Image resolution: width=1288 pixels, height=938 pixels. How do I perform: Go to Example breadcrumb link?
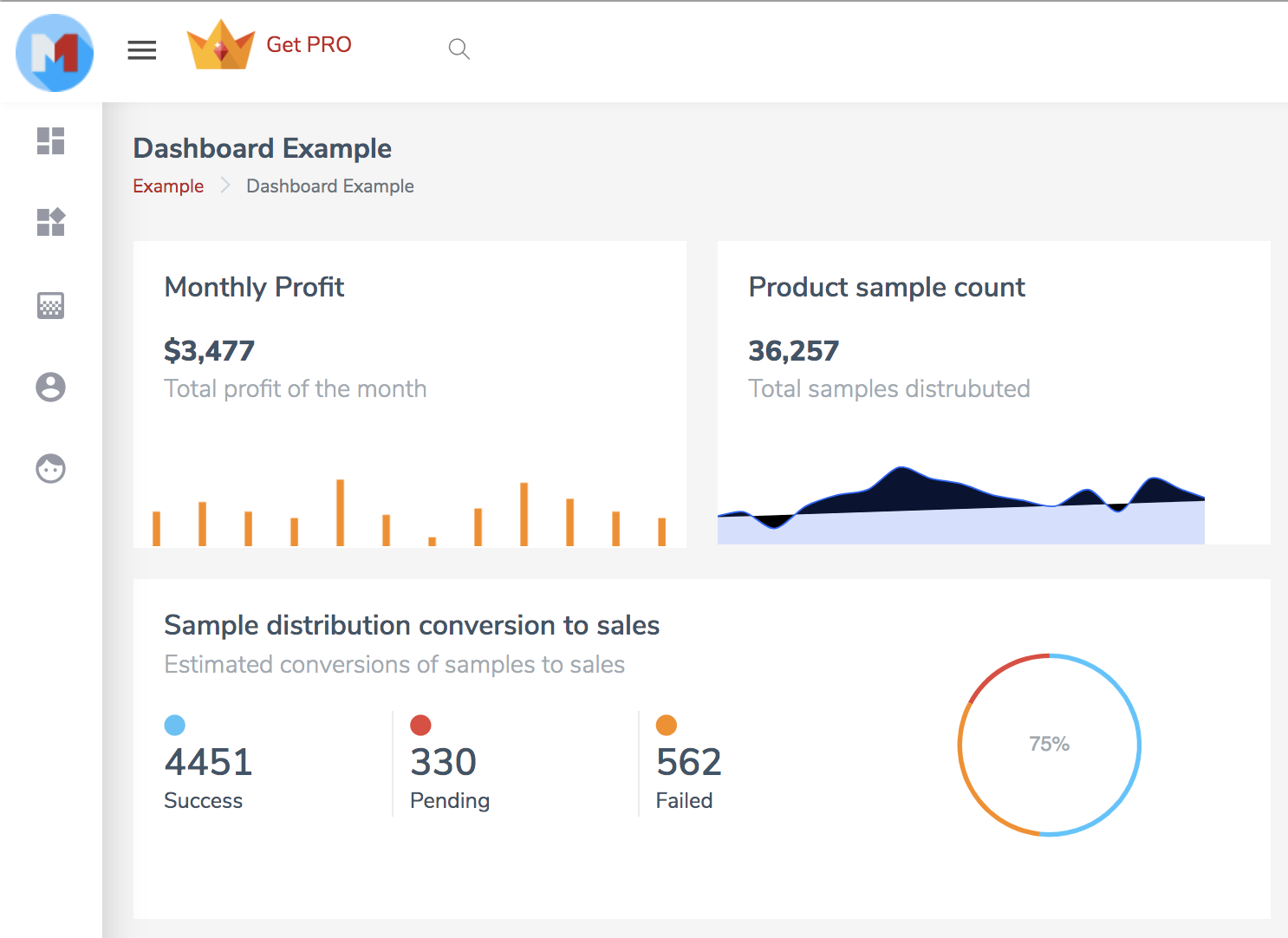pos(168,186)
